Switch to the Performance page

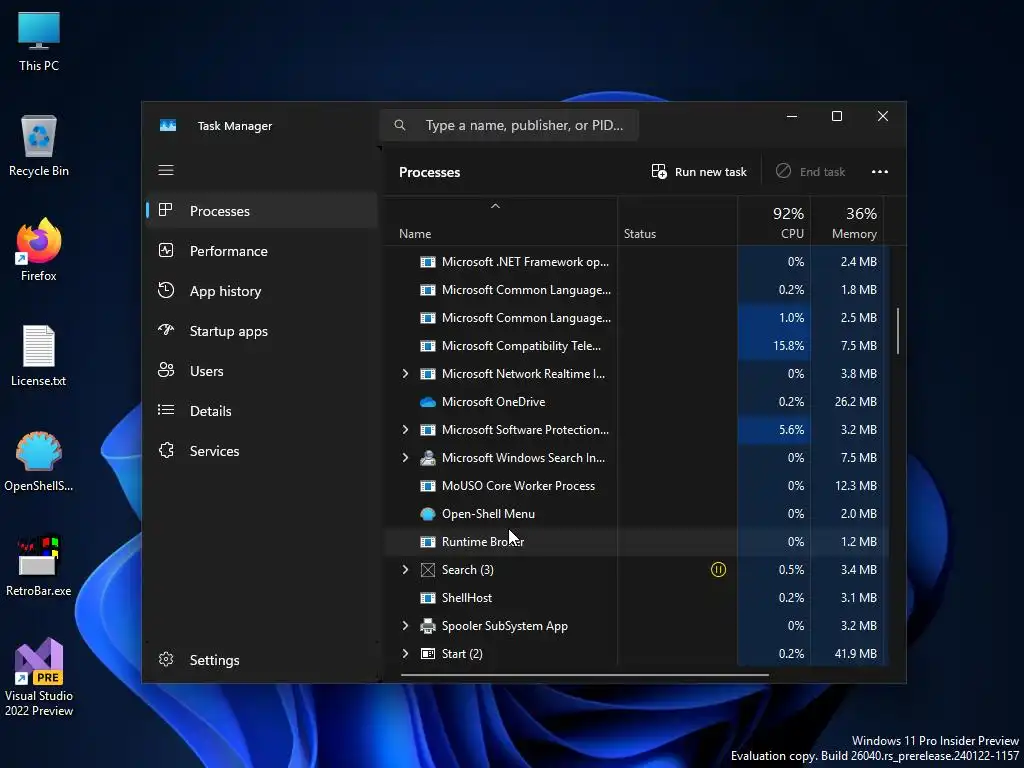point(261,251)
